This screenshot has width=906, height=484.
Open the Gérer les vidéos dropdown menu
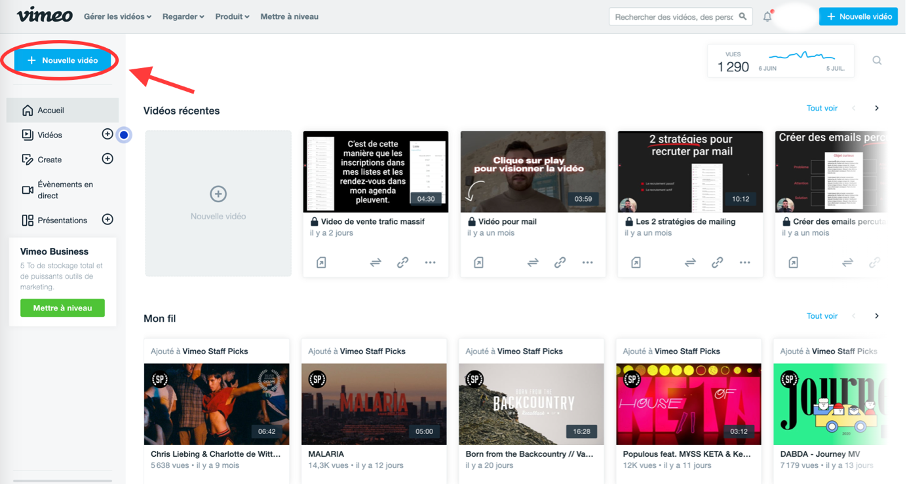coord(117,17)
